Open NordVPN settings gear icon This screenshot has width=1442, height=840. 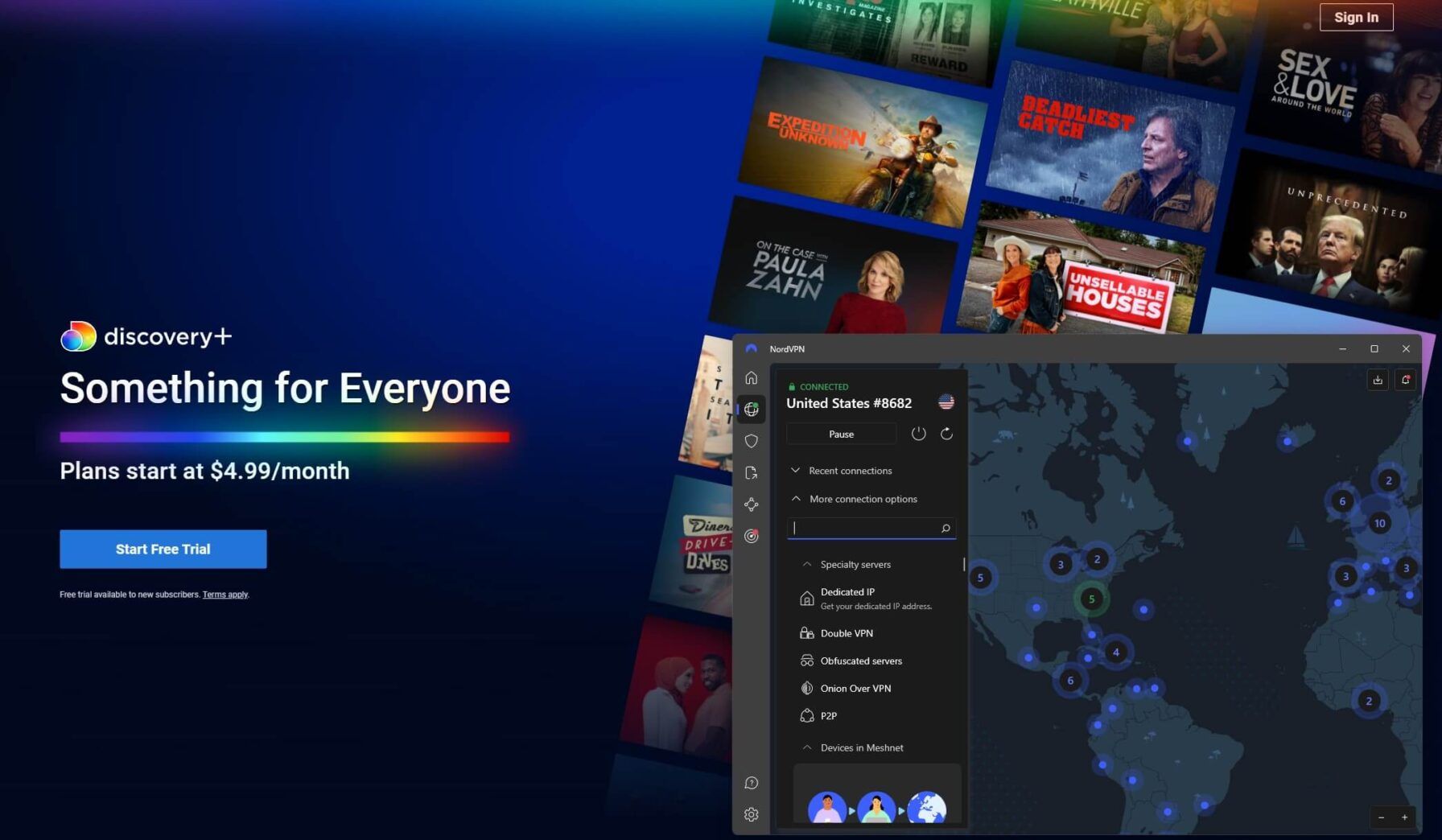click(751, 814)
